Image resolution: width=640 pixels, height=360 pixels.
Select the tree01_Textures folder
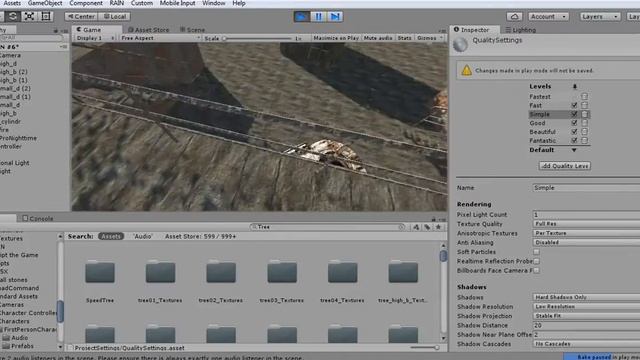click(160, 281)
